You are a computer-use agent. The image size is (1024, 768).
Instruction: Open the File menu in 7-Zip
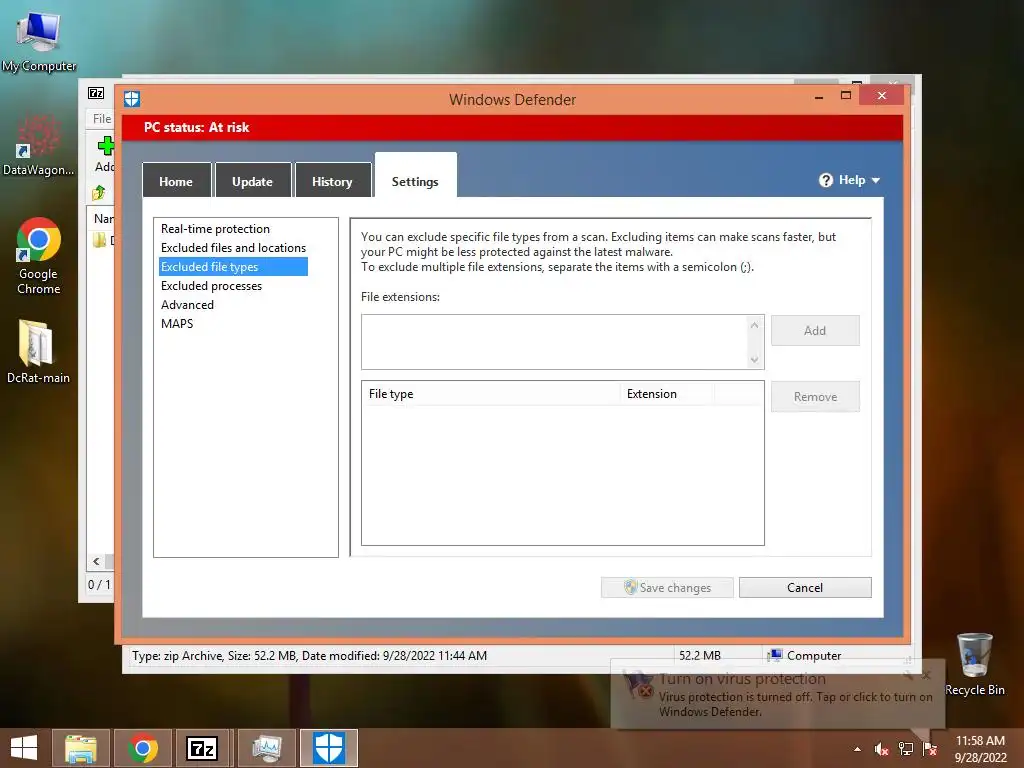pyautogui.click(x=102, y=119)
